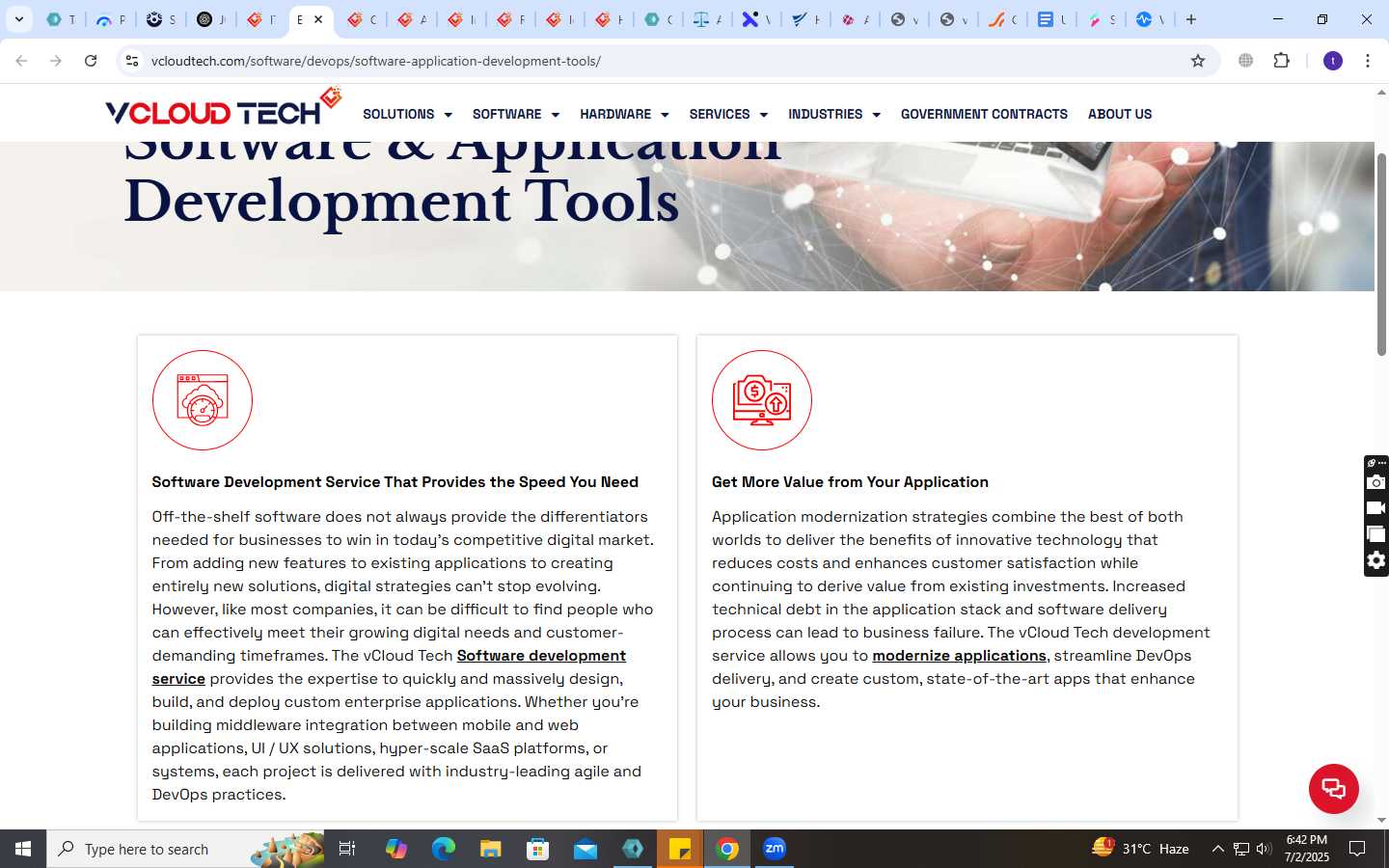View site information icon in address bar
The height and width of the screenshot is (868, 1389).
click(x=132, y=61)
